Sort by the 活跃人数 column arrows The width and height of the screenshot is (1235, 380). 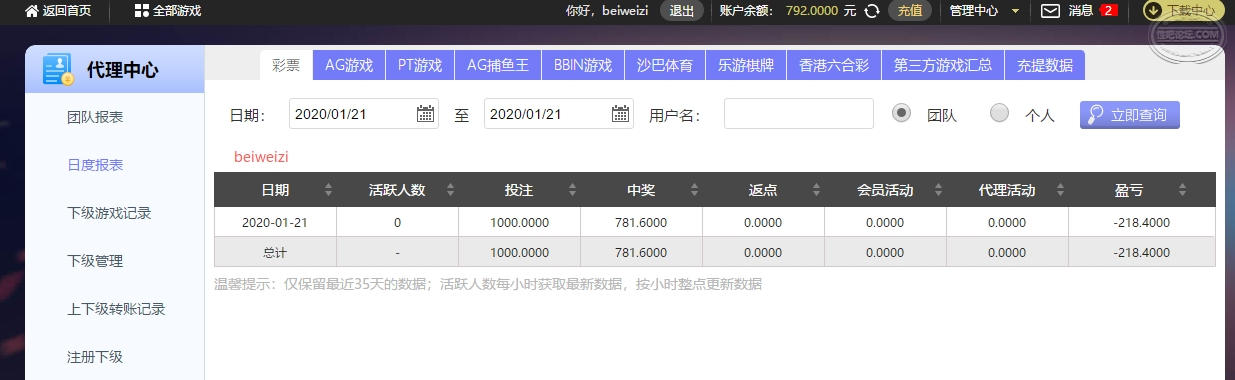(450, 190)
